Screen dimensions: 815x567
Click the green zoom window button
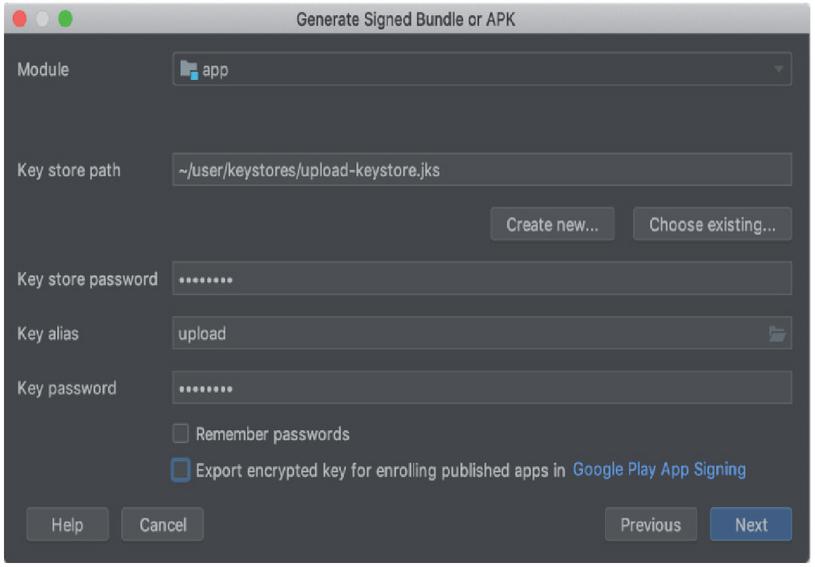(x=65, y=19)
